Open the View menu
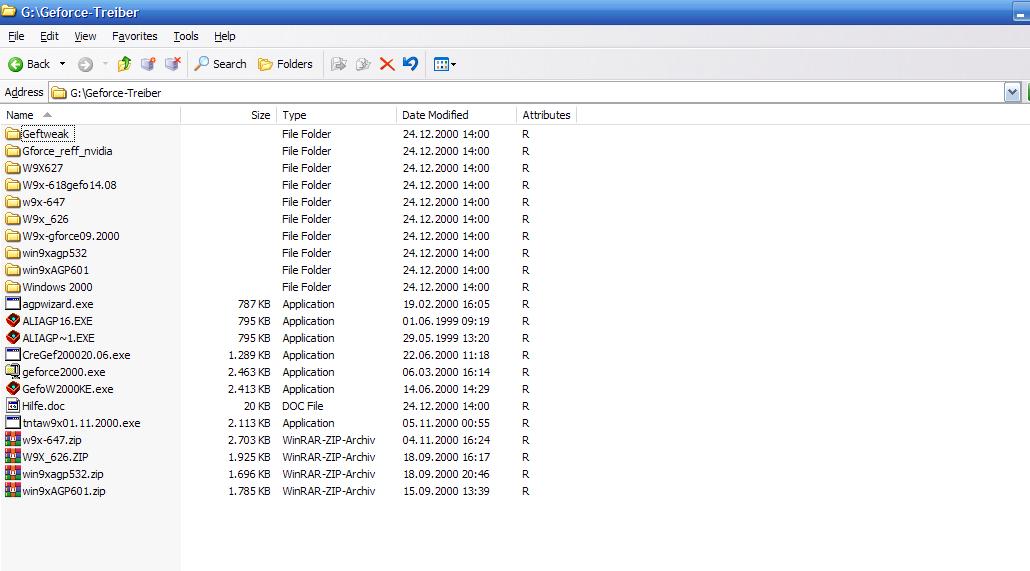Viewport: 1030px width, 571px height. point(85,36)
